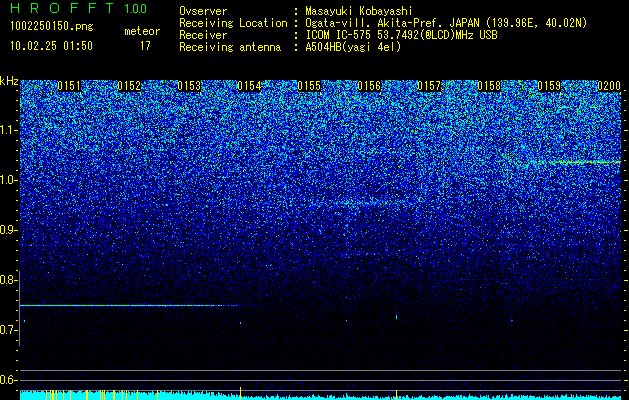Click the 0154 time marker
This screenshot has width=629, height=400.
click(249, 86)
